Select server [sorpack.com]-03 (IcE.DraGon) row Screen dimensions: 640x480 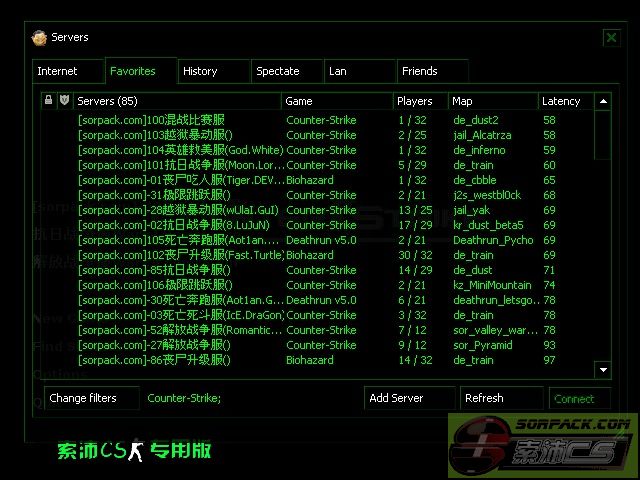point(317,315)
